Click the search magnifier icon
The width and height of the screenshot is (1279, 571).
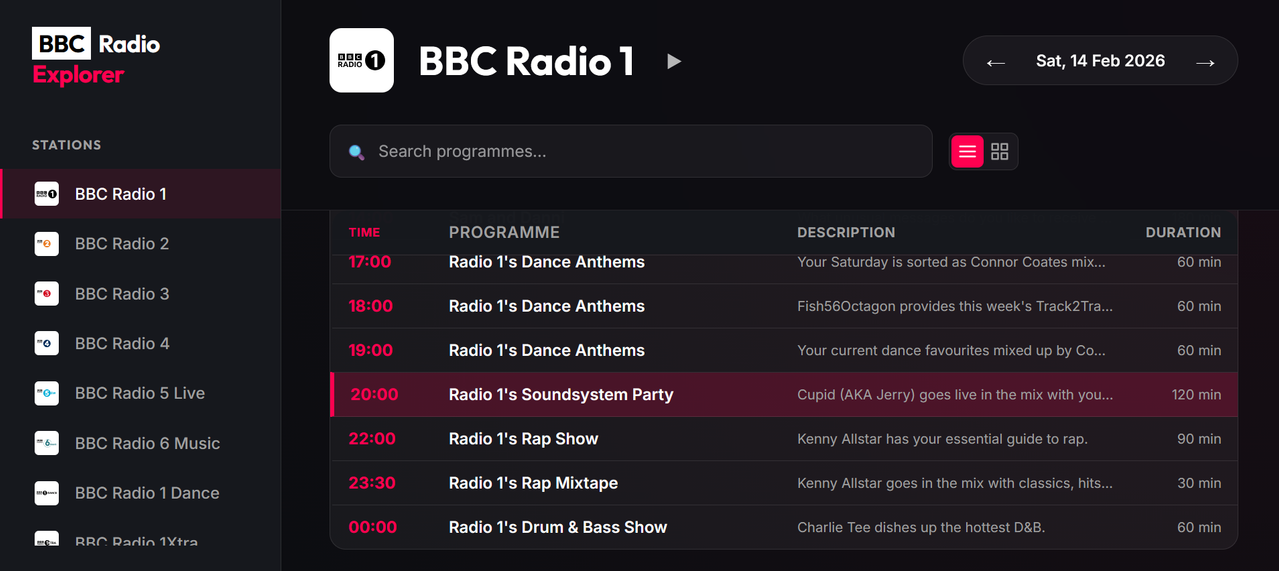(356, 152)
